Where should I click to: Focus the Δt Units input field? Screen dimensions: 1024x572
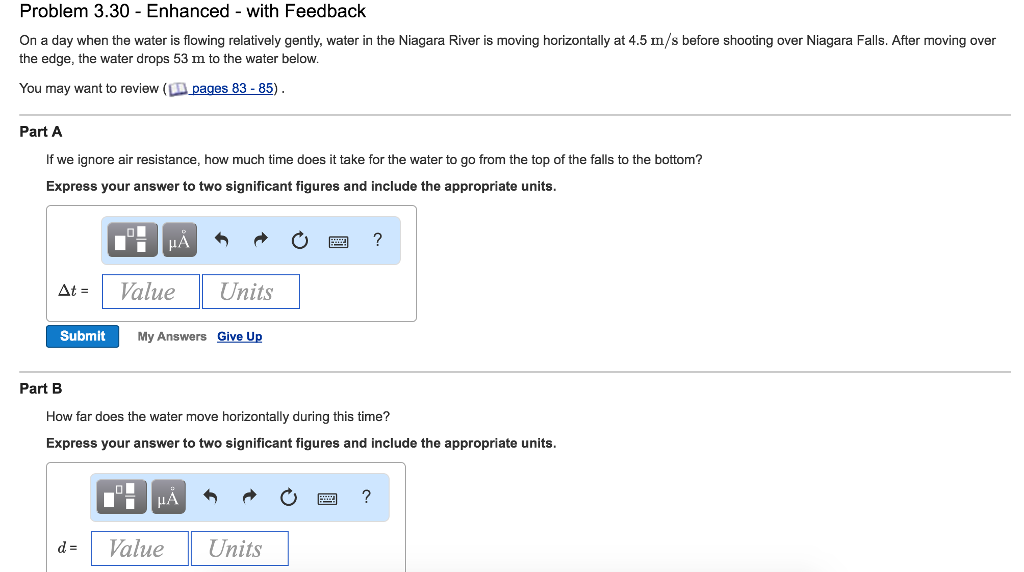251,291
